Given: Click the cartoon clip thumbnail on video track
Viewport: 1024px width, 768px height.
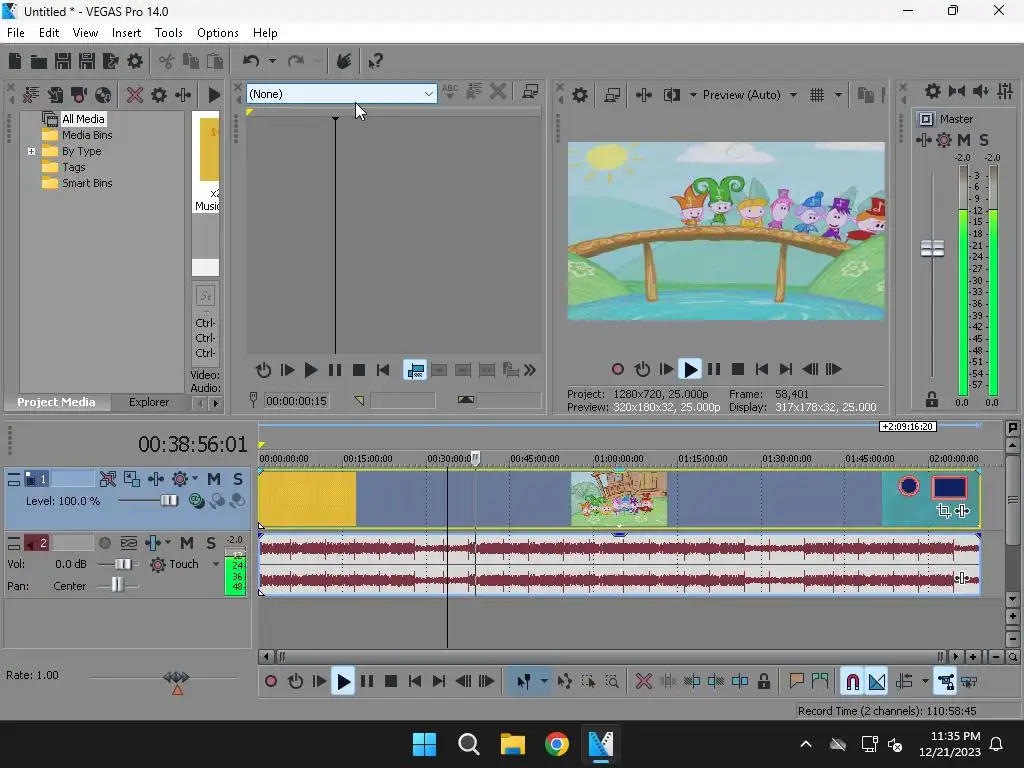Looking at the screenshot, I should [x=619, y=499].
